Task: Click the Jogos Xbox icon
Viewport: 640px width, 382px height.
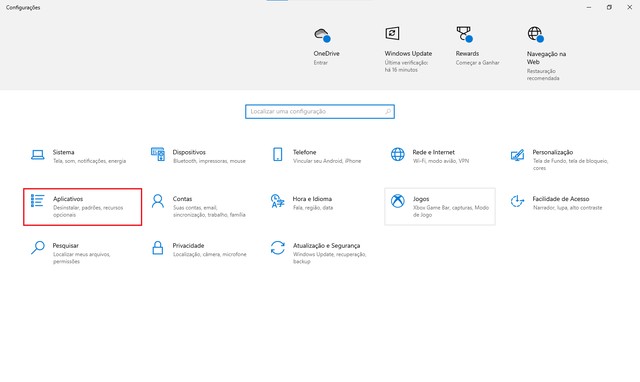Action: coord(398,201)
